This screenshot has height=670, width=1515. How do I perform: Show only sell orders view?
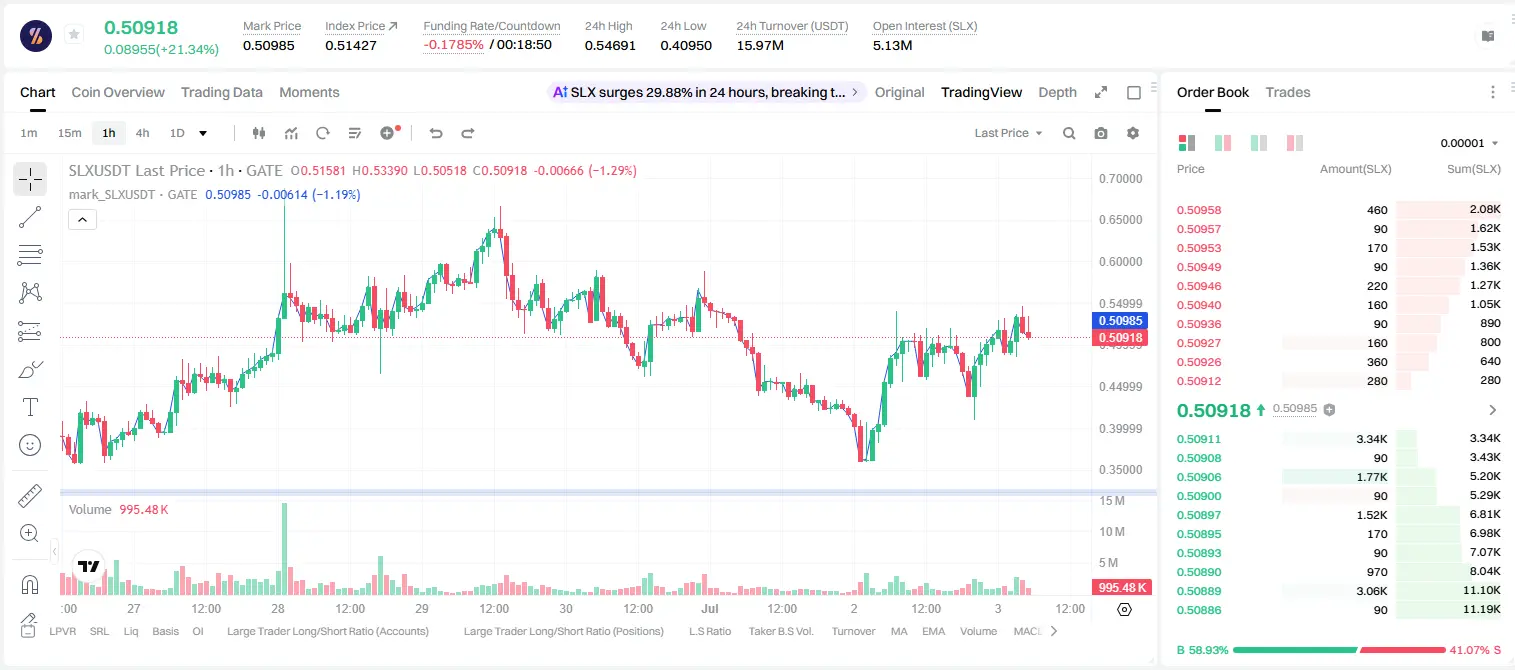click(1295, 143)
